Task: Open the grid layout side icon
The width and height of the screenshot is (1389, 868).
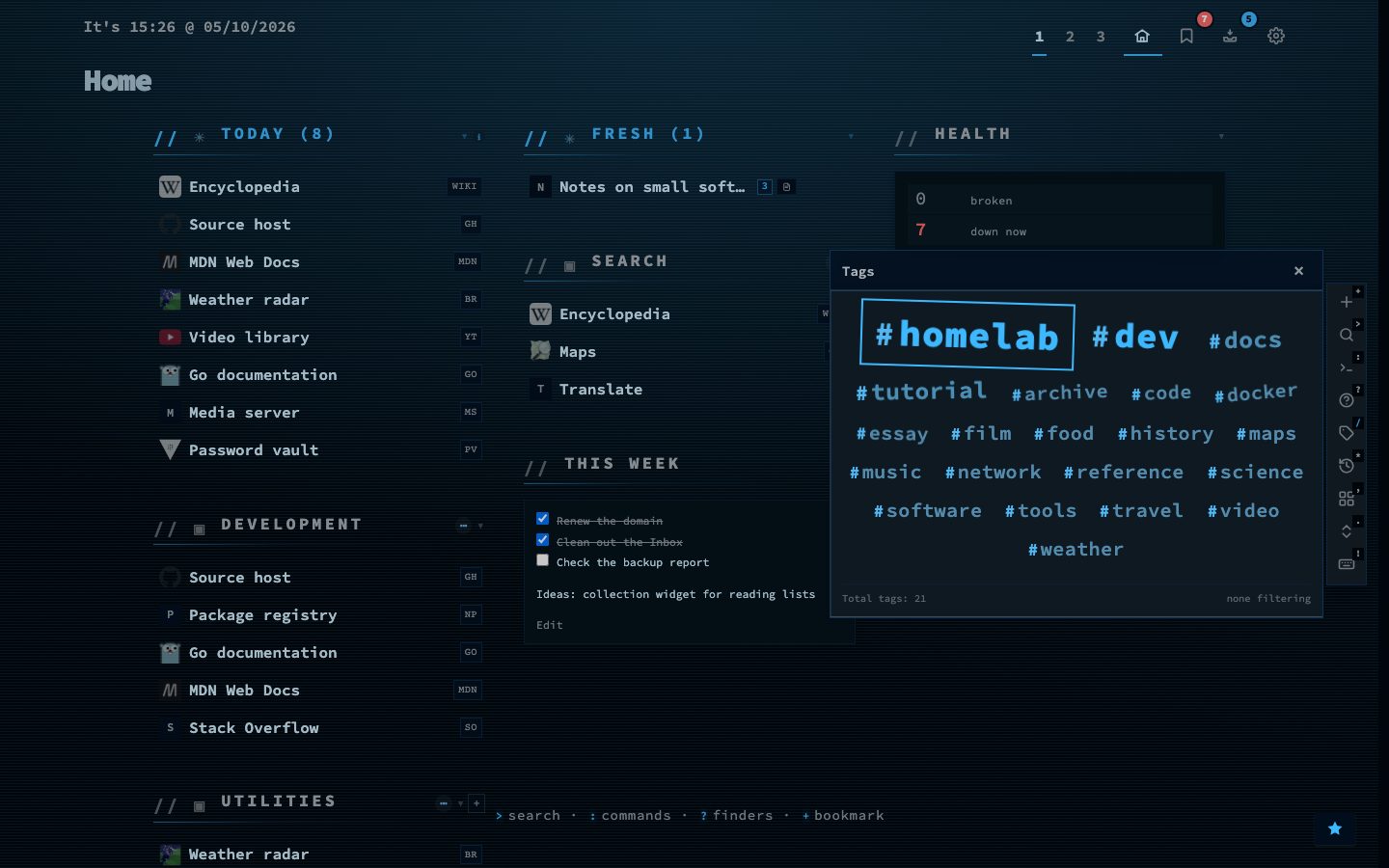Action: tap(1347, 499)
